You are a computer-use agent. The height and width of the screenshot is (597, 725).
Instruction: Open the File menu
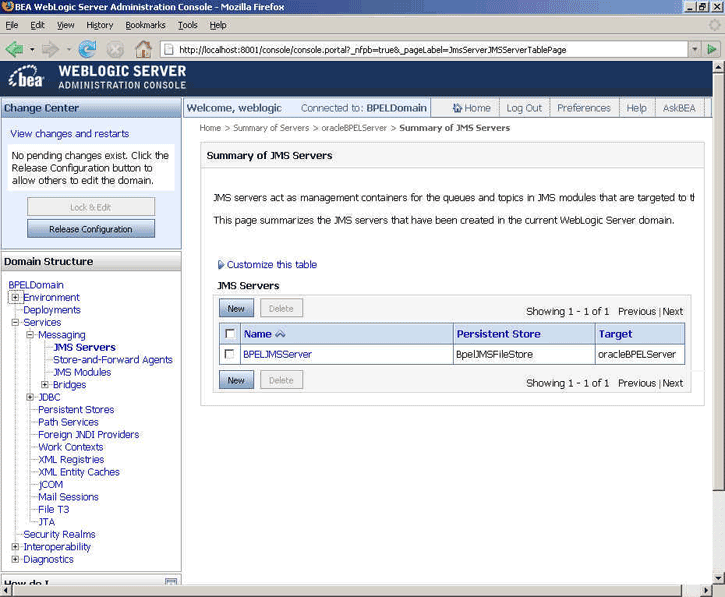(12, 25)
